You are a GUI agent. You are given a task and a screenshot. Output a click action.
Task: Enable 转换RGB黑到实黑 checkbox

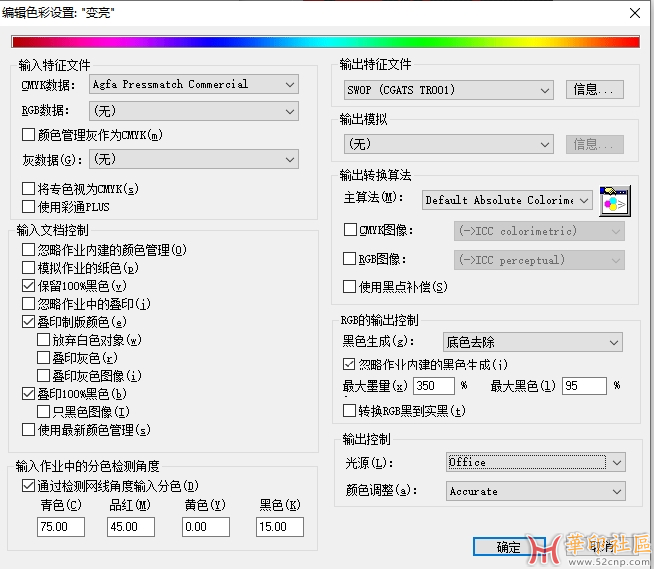(x=349, y=410)
